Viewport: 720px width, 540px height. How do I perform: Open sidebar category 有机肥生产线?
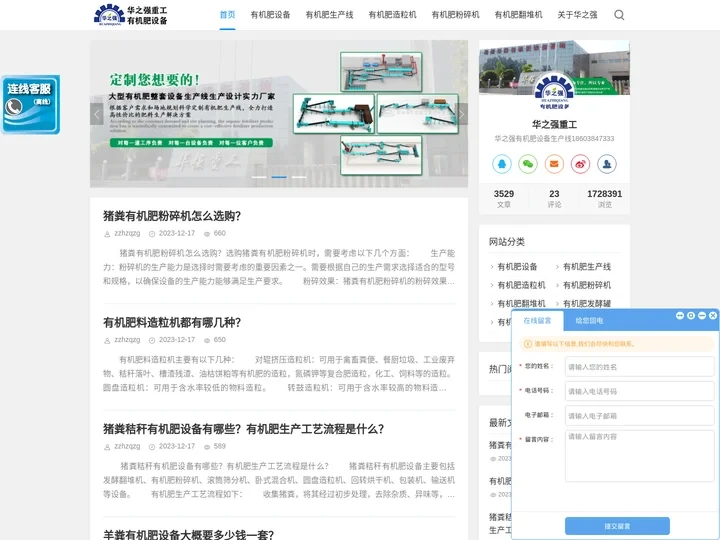click(587, 267)
